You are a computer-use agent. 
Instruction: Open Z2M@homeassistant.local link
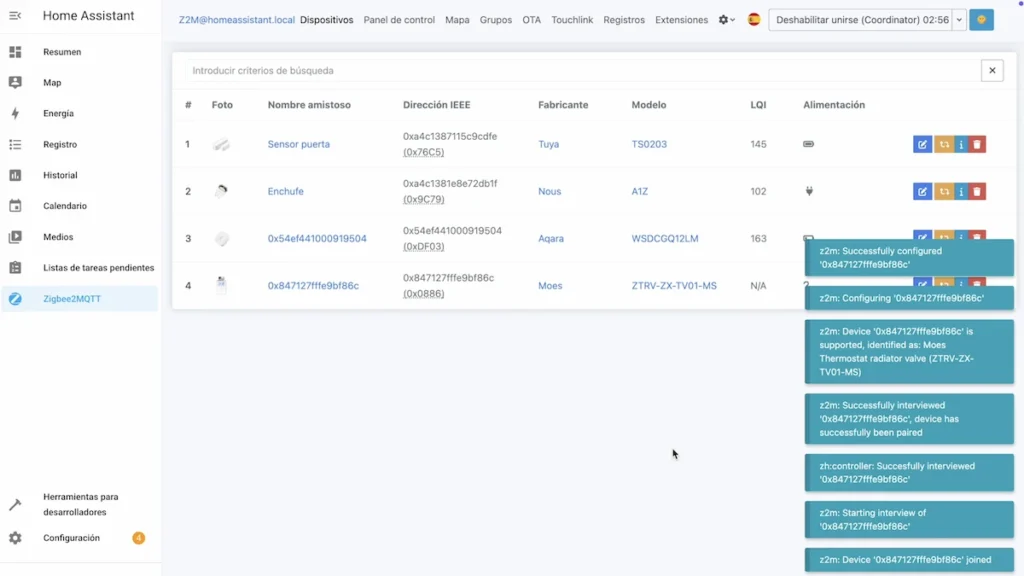[236, 20]
